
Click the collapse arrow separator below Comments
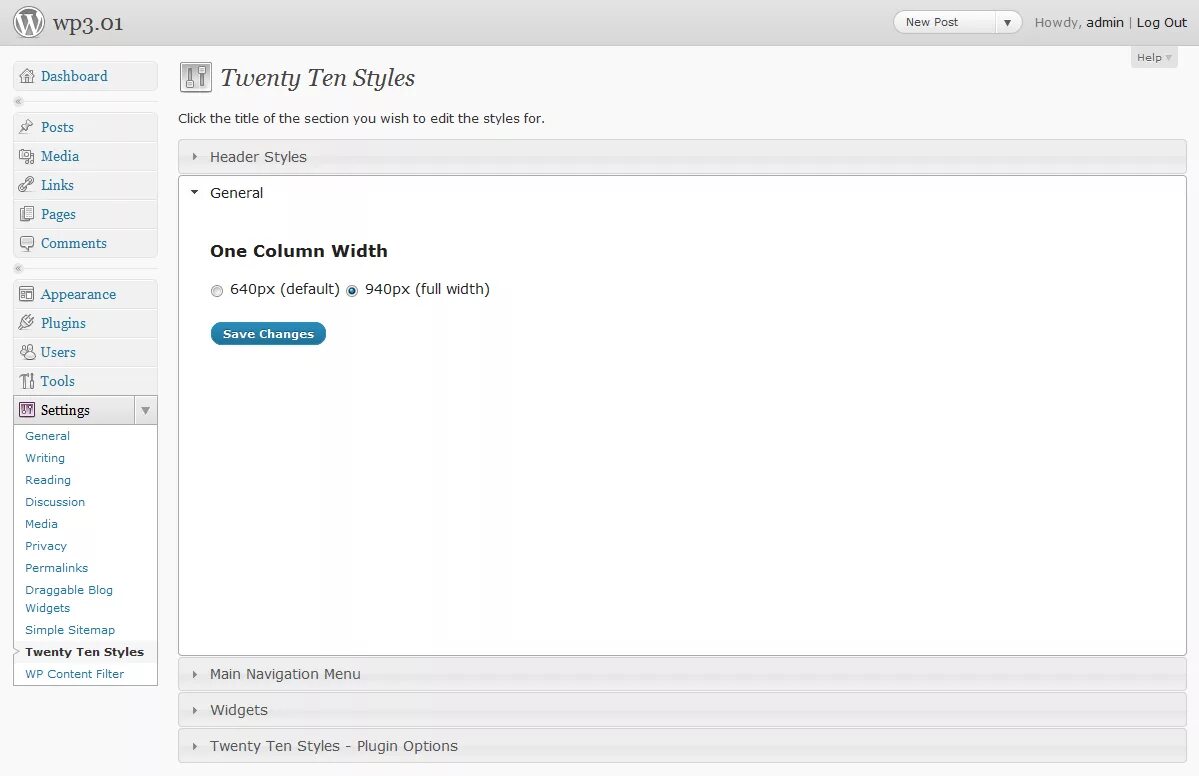click(18, 268)
